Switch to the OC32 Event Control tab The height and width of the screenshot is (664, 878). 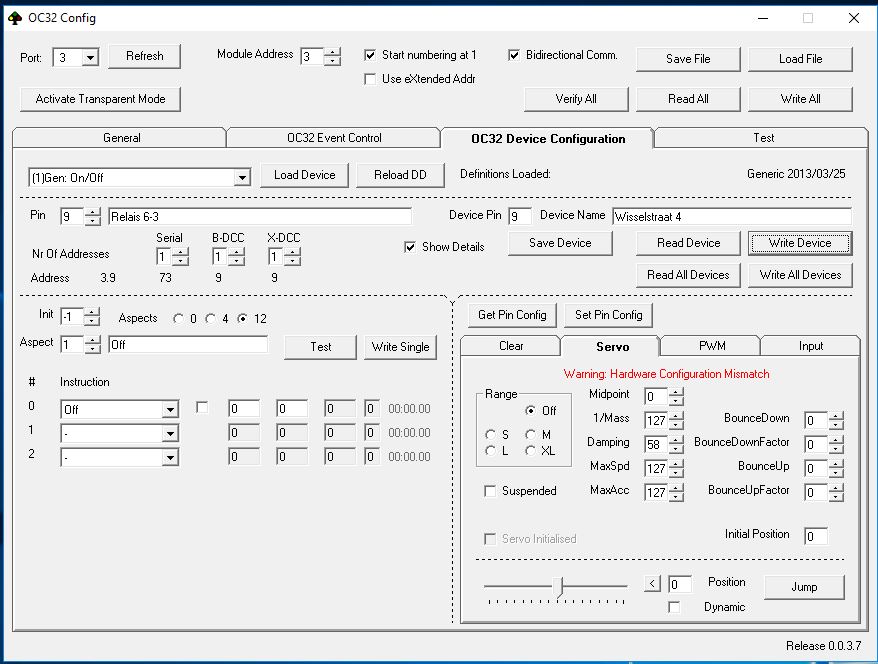point(333,138)
